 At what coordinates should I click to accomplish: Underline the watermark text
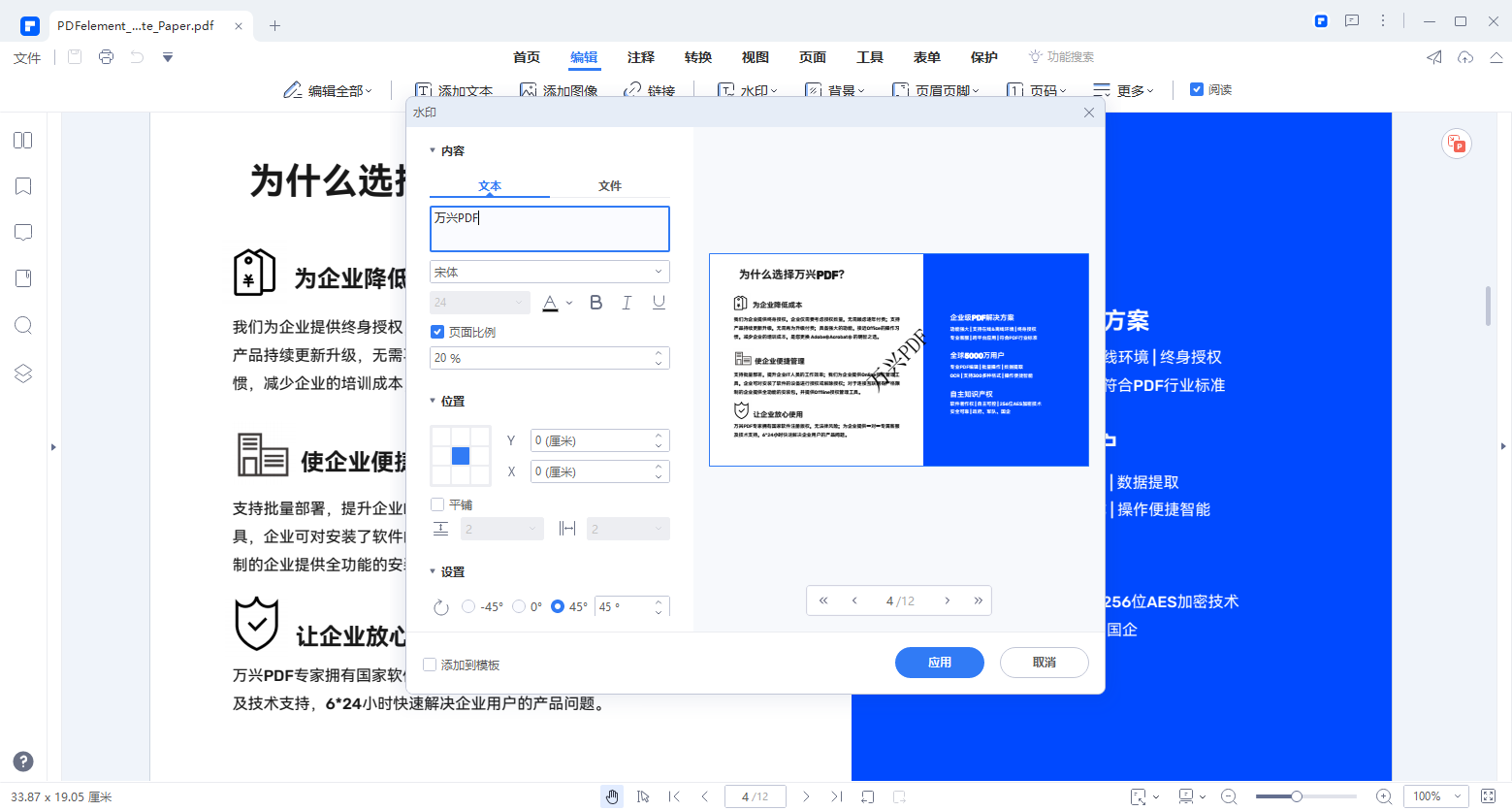[x=659, y=302]
